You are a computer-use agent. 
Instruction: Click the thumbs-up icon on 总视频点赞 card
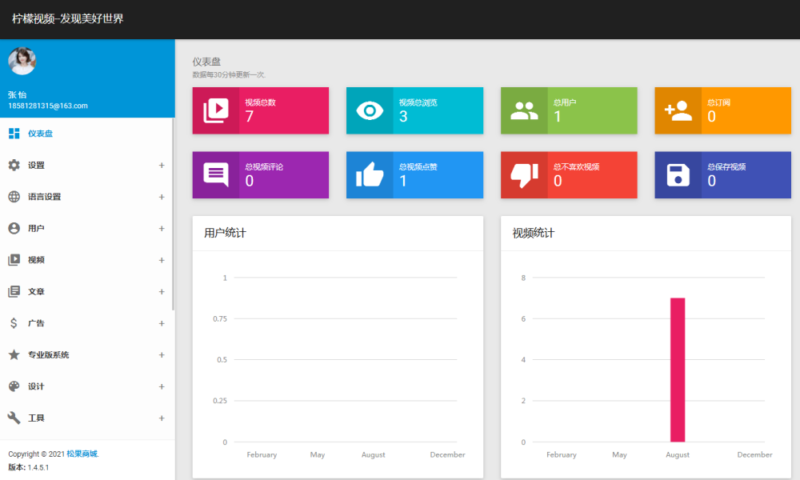pyautogui.click(x=370, y=175)
